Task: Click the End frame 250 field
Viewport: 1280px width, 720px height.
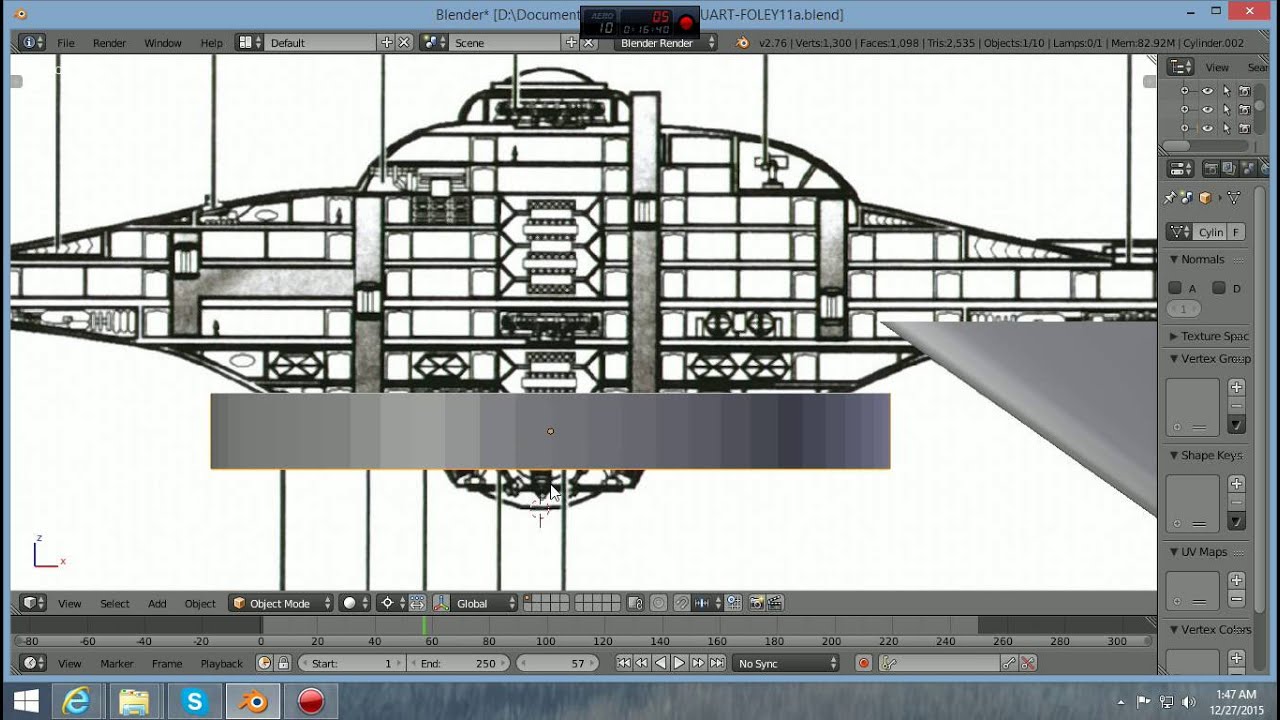Action: (459, 663)
